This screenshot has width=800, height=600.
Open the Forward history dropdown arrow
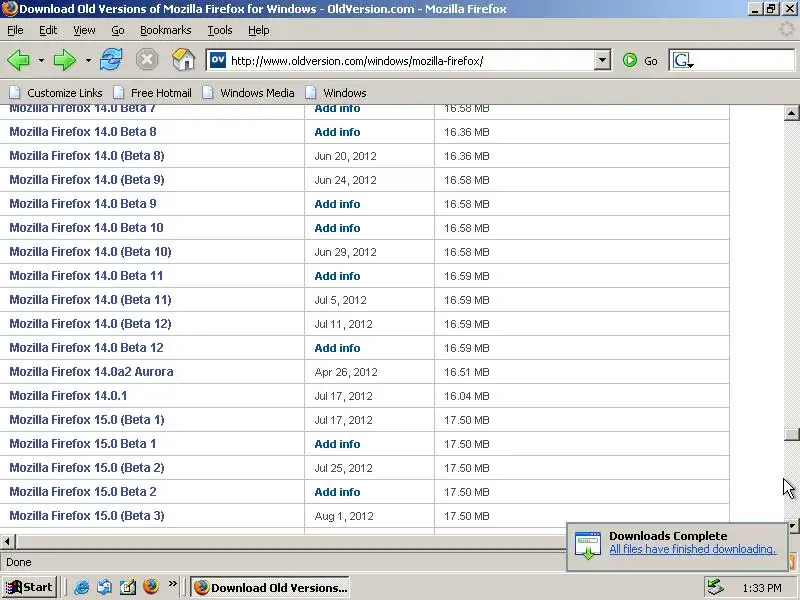tap(88, 61)
